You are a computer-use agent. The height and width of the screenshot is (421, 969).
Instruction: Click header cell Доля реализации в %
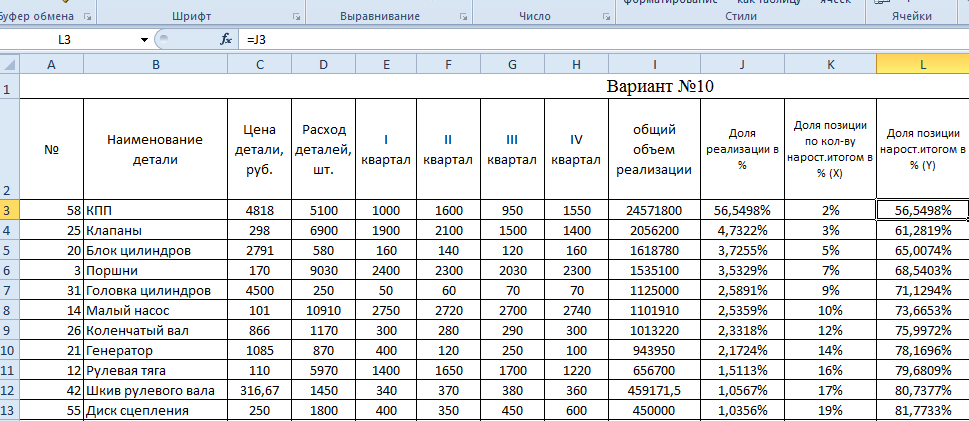(742, 150)
